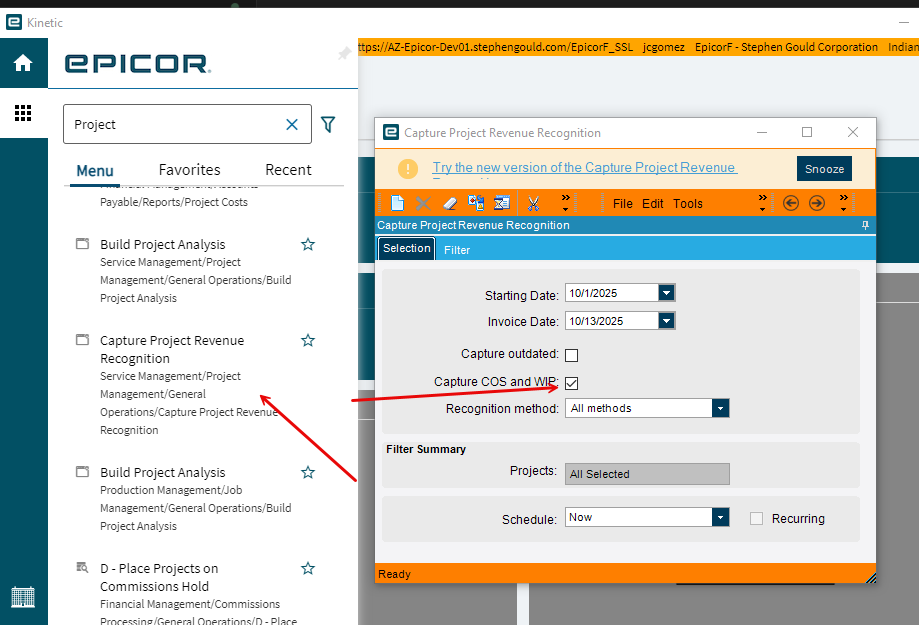Click the process-save toolbar icon next to eraser
Image resolution: width=919 pixels, height=625 pixels.
(x=476, y=203)
